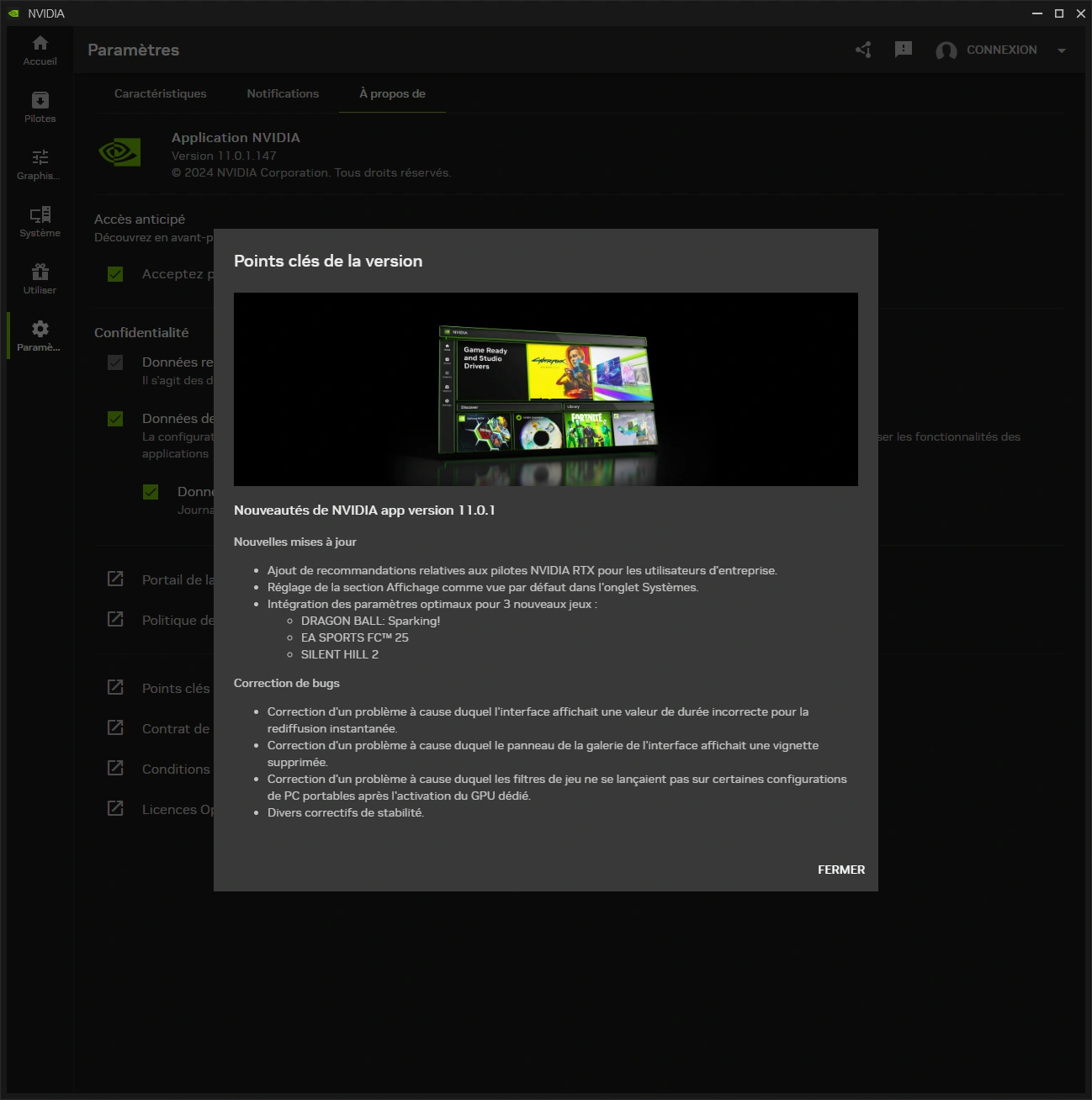Select the À propos de tab

[x=392, y=93]
